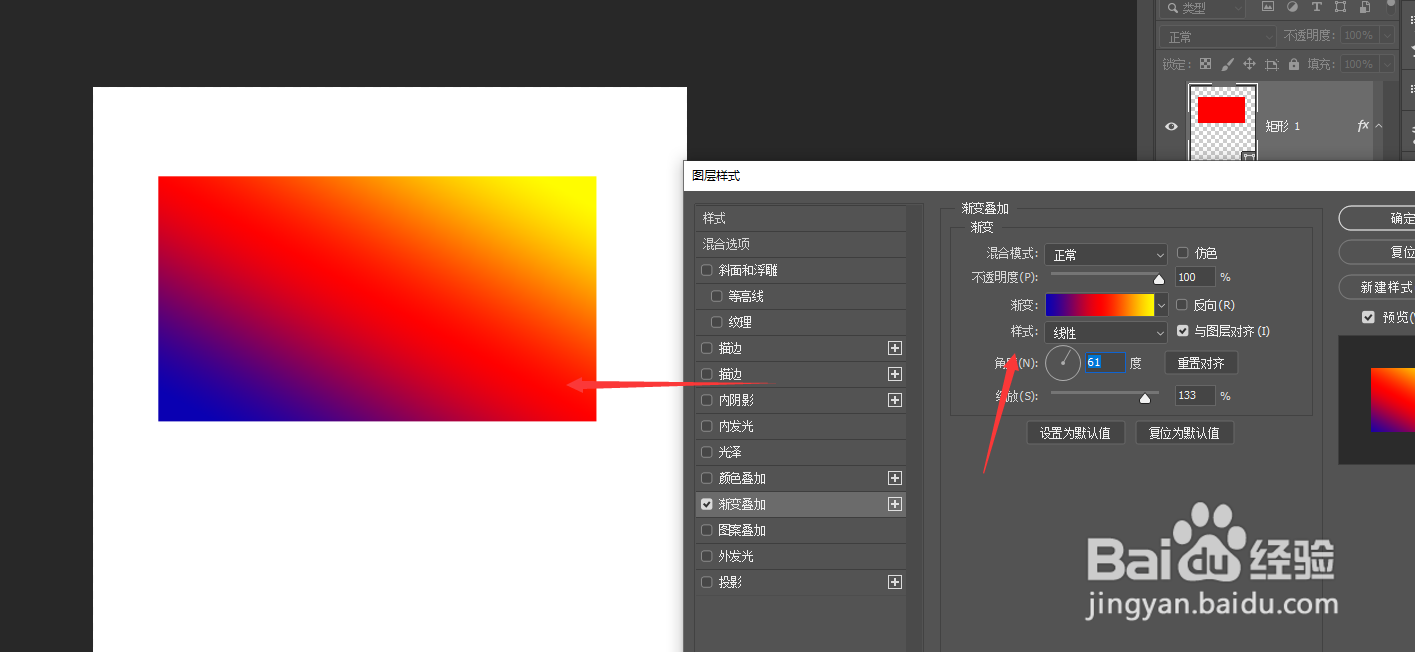
Task: Click the angle dial control
Action: click(x=1063, y=363)
